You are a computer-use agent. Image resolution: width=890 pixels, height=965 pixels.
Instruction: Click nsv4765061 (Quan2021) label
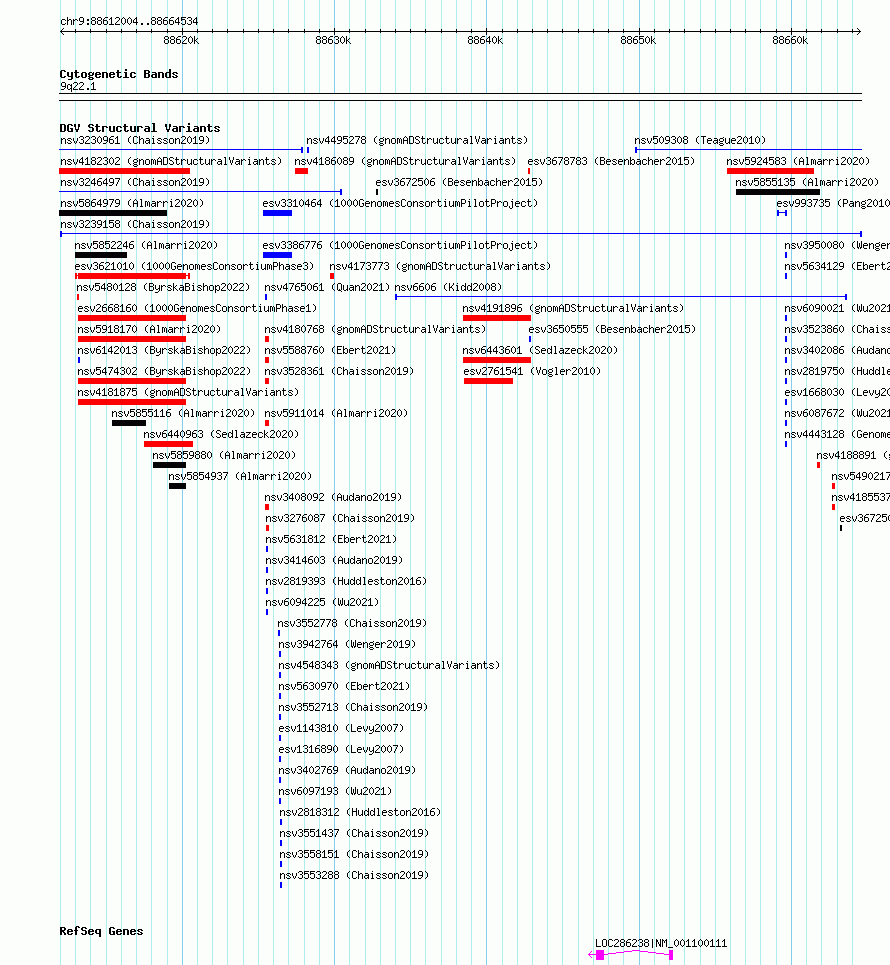pyautogui.click(x=327, y=287)
